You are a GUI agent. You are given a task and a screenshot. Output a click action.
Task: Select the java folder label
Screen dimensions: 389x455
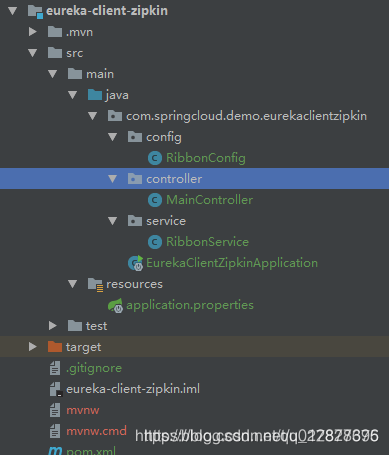pos(117,95)
